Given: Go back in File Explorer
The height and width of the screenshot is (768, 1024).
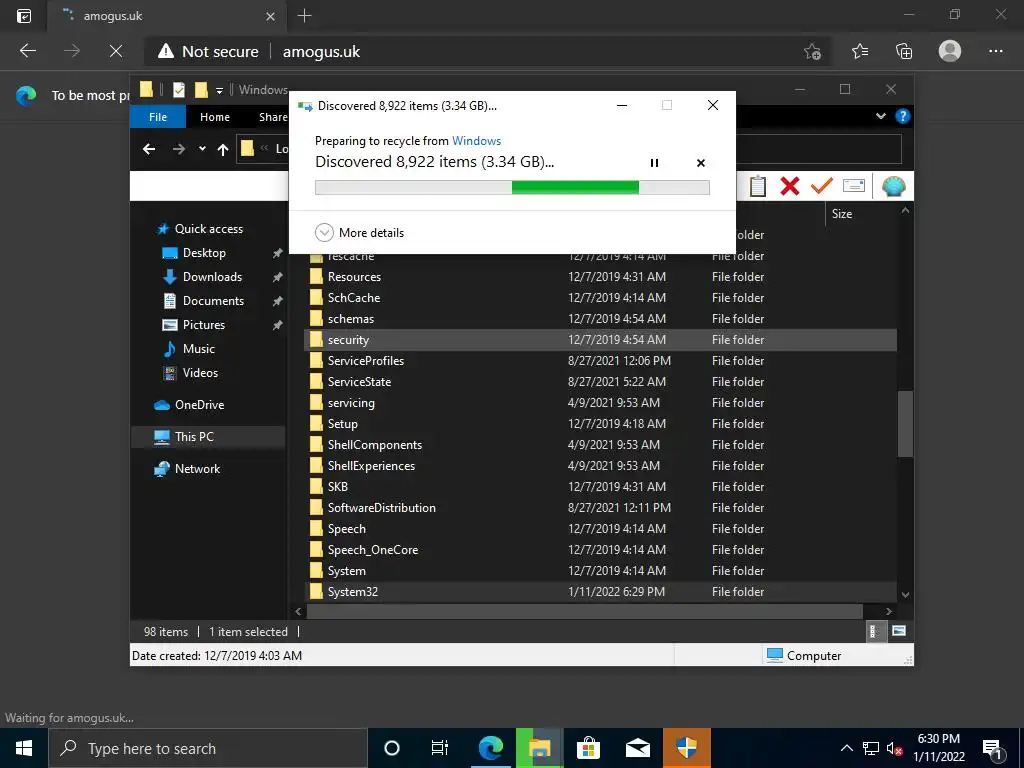Looking at the screenshot, I should 149,150.
